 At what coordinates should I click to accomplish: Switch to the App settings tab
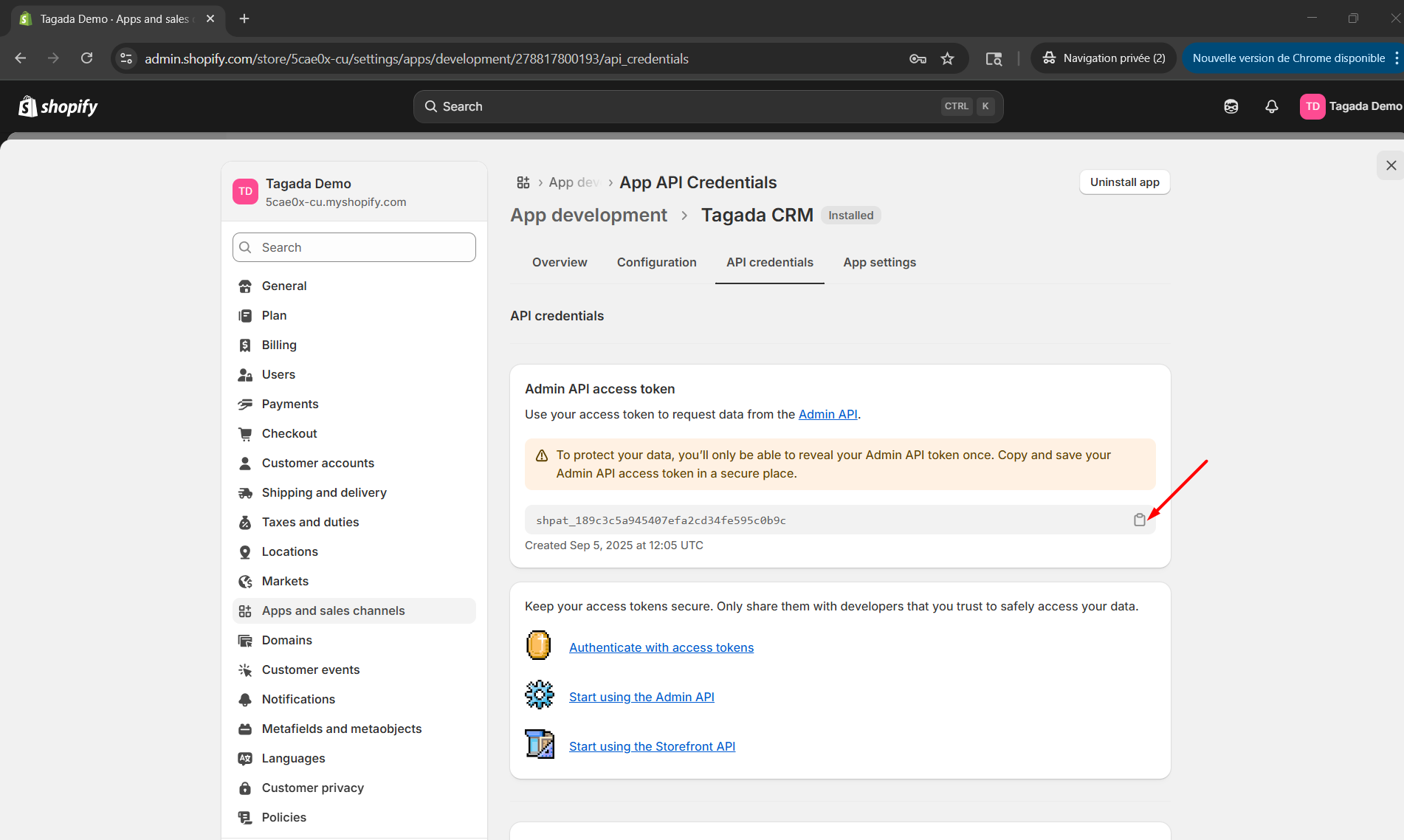(x=879, y=262)
